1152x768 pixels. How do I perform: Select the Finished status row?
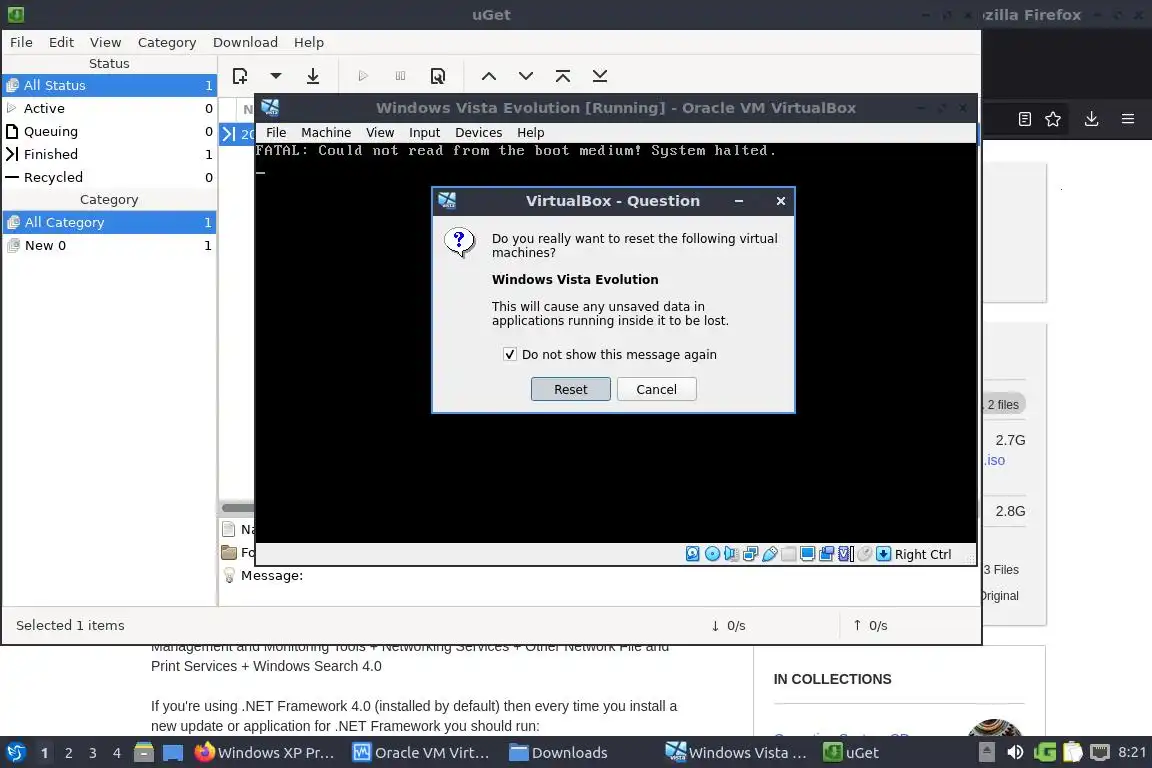[109, 154]
